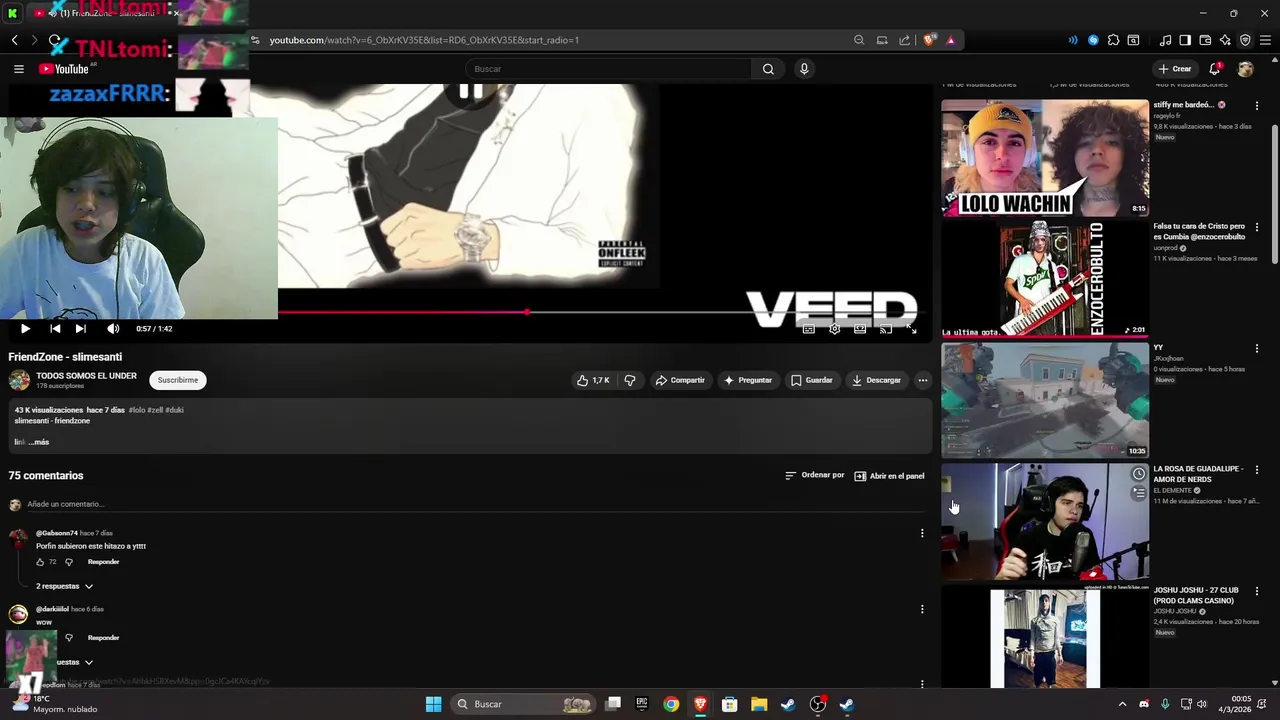Image resolution: width=1280 pixels, height=720 pixels.
Task: Reply to the Gabsonn74 comment
Action: click(x=103, y=562)
